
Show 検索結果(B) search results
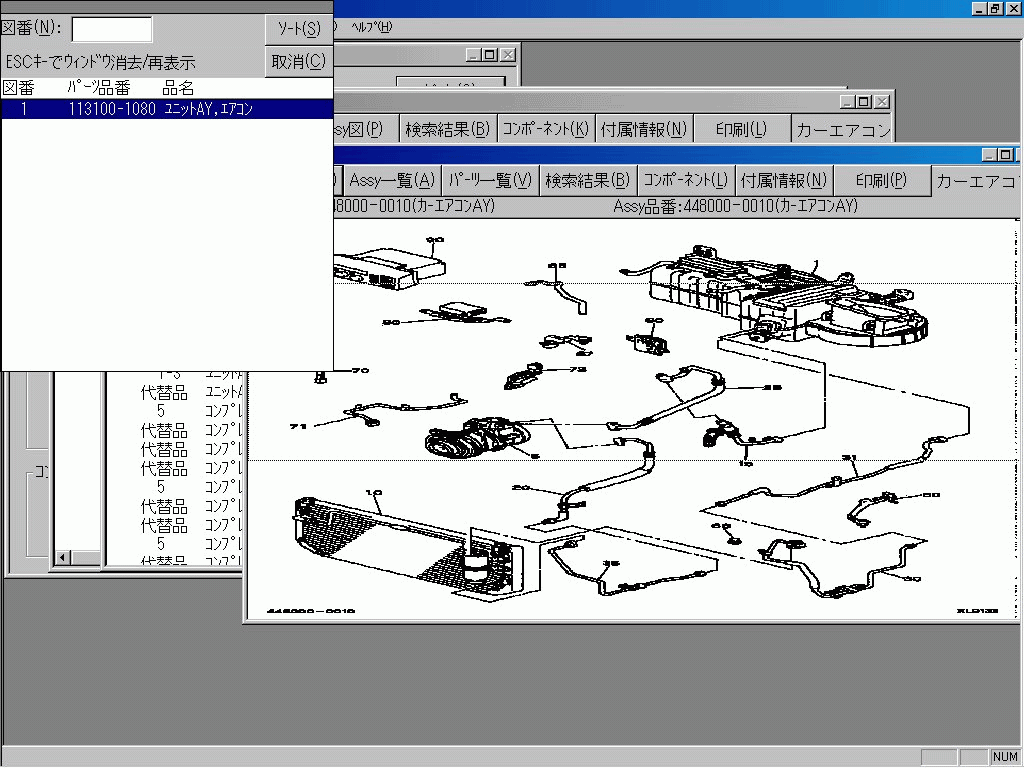coord(588,180)
